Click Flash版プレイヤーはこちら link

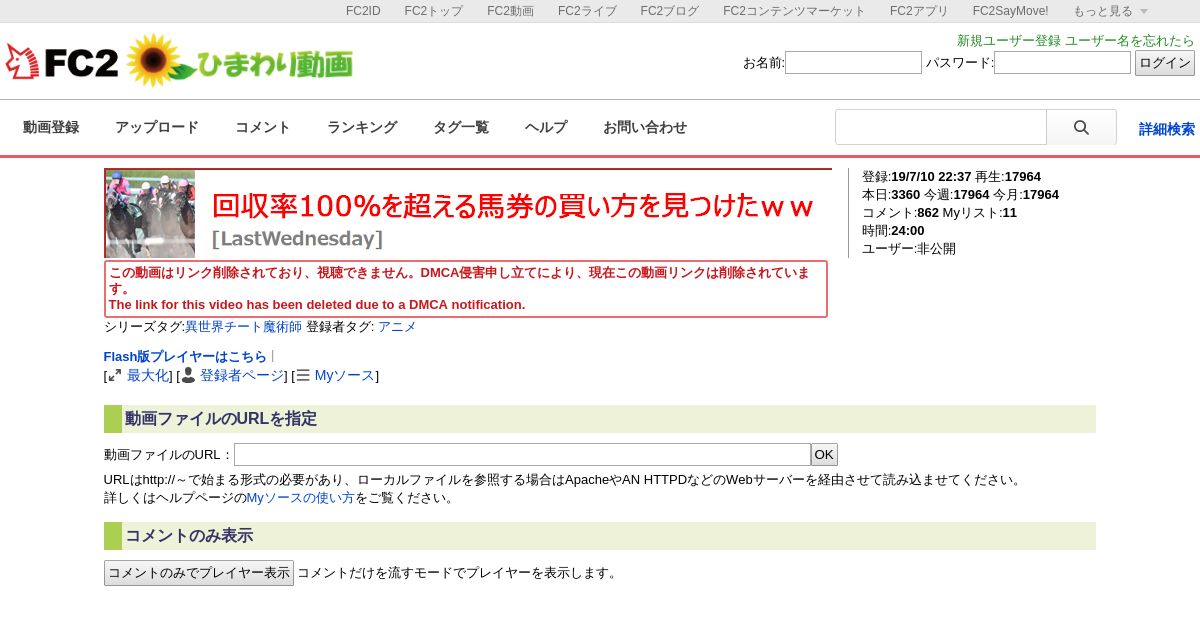tap(185, 357)
